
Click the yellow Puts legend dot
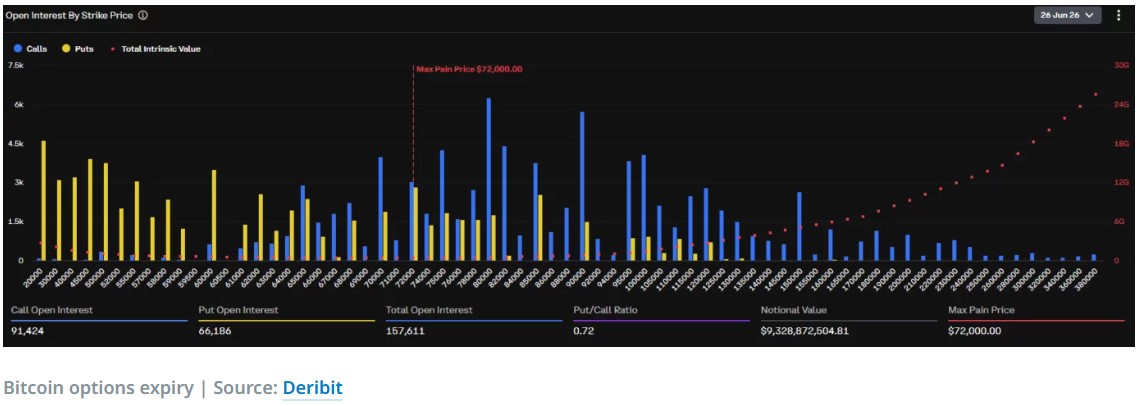(x=66, y=49)
